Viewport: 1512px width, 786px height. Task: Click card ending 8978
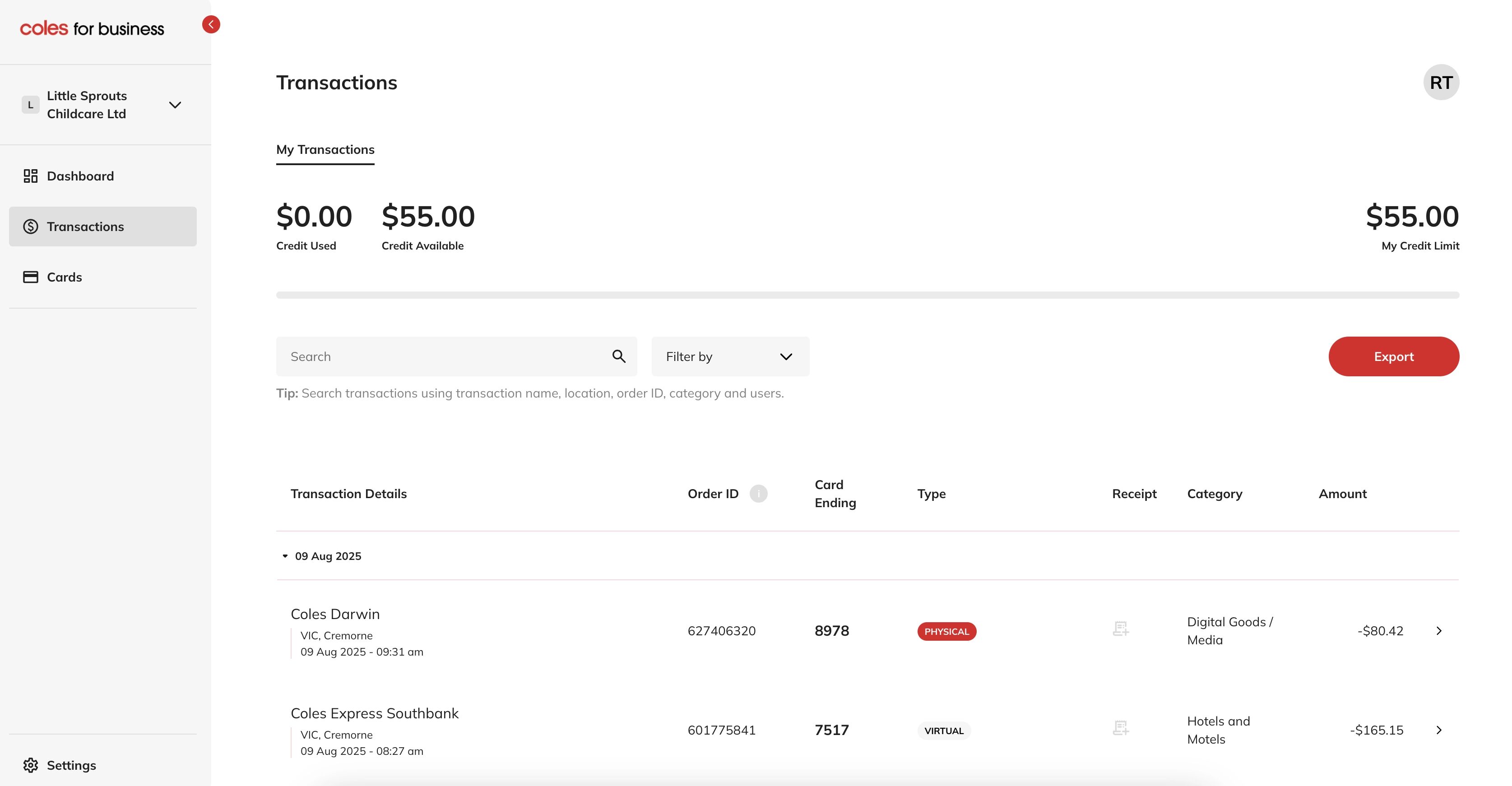(832, 631)
